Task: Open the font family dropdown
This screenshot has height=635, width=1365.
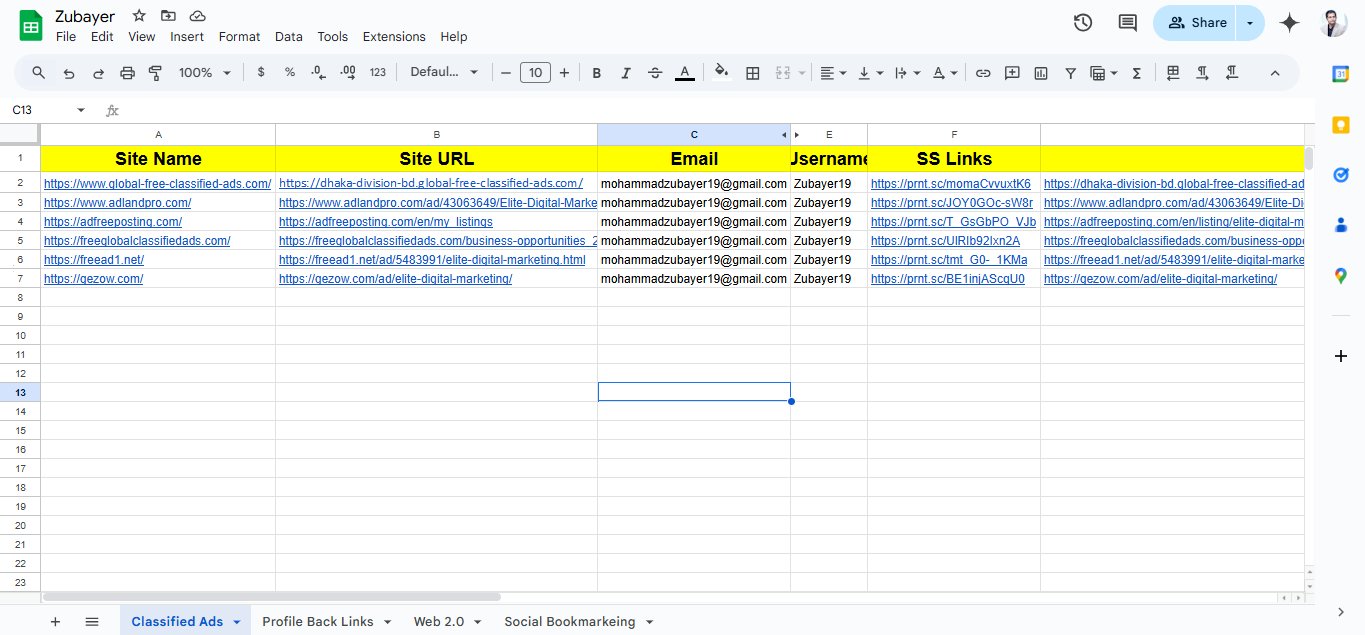Action: tap(444, 73)
